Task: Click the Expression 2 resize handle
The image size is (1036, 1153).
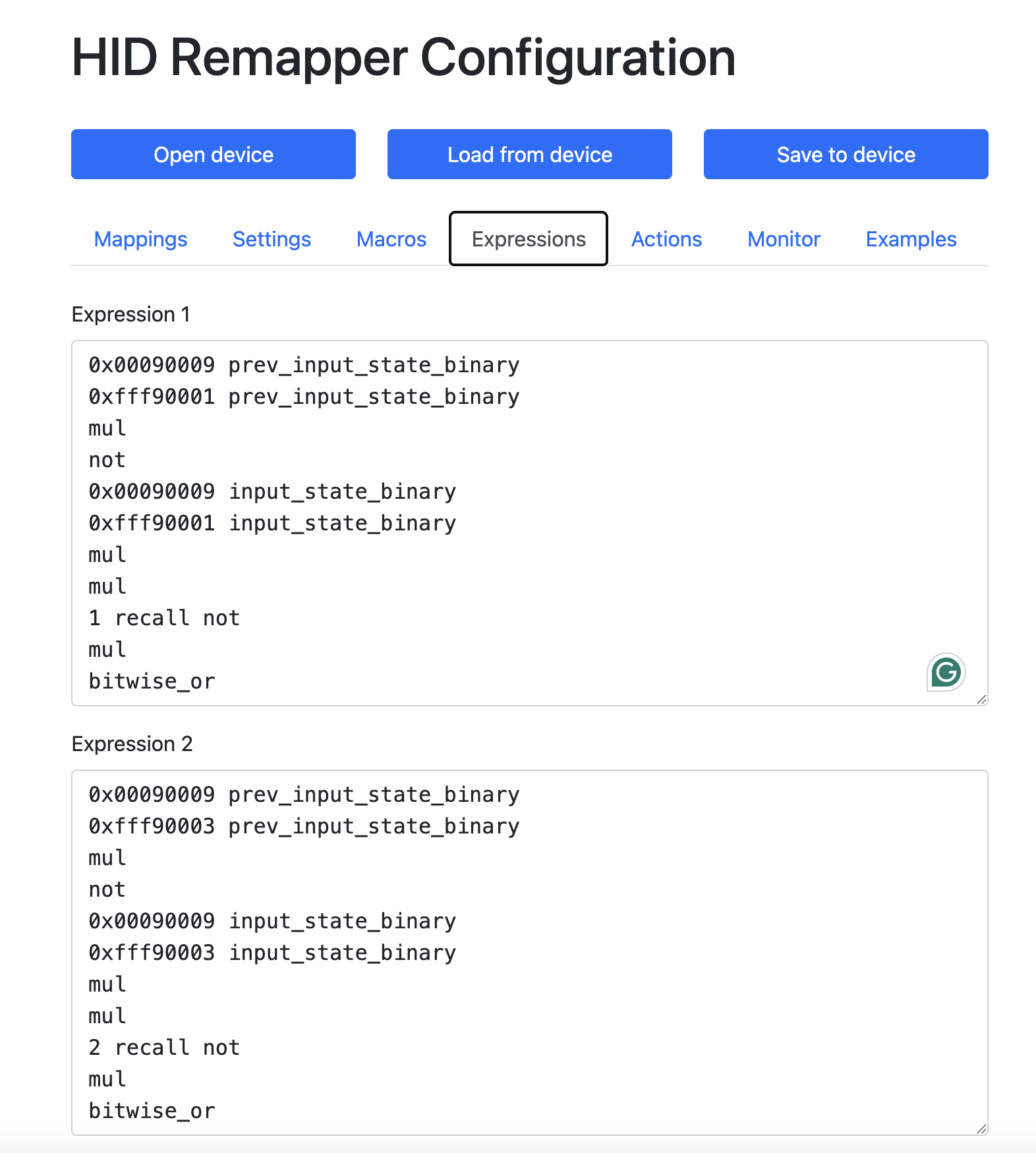Action: coord(981,1129)
